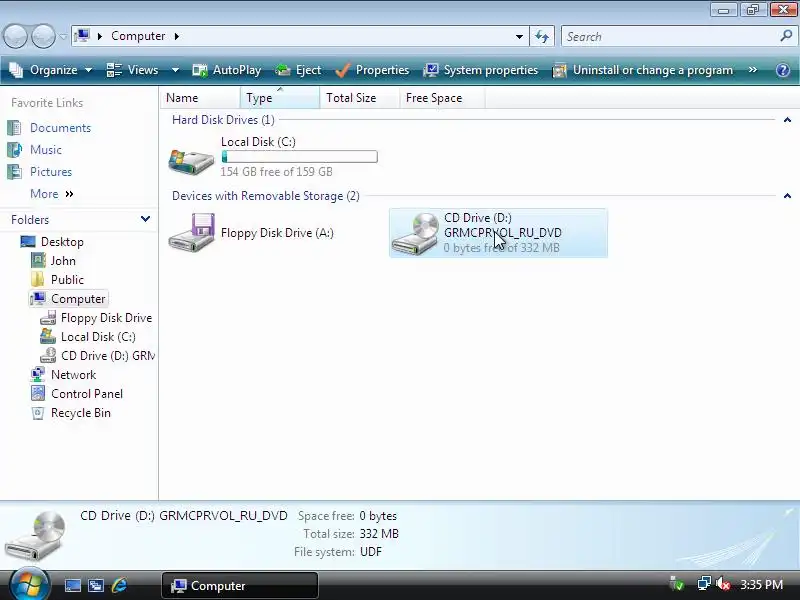Select CD Drive (D:) in folder tree
Viewport: 800px width, 600px height.
click(x=108, y=356)
